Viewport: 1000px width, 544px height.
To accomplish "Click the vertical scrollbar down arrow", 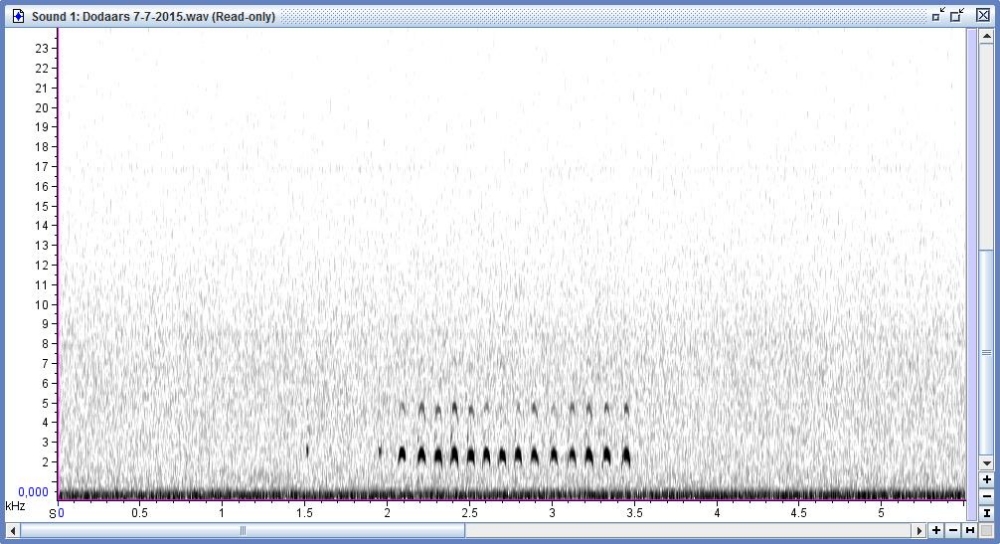I will click(987, 464).
